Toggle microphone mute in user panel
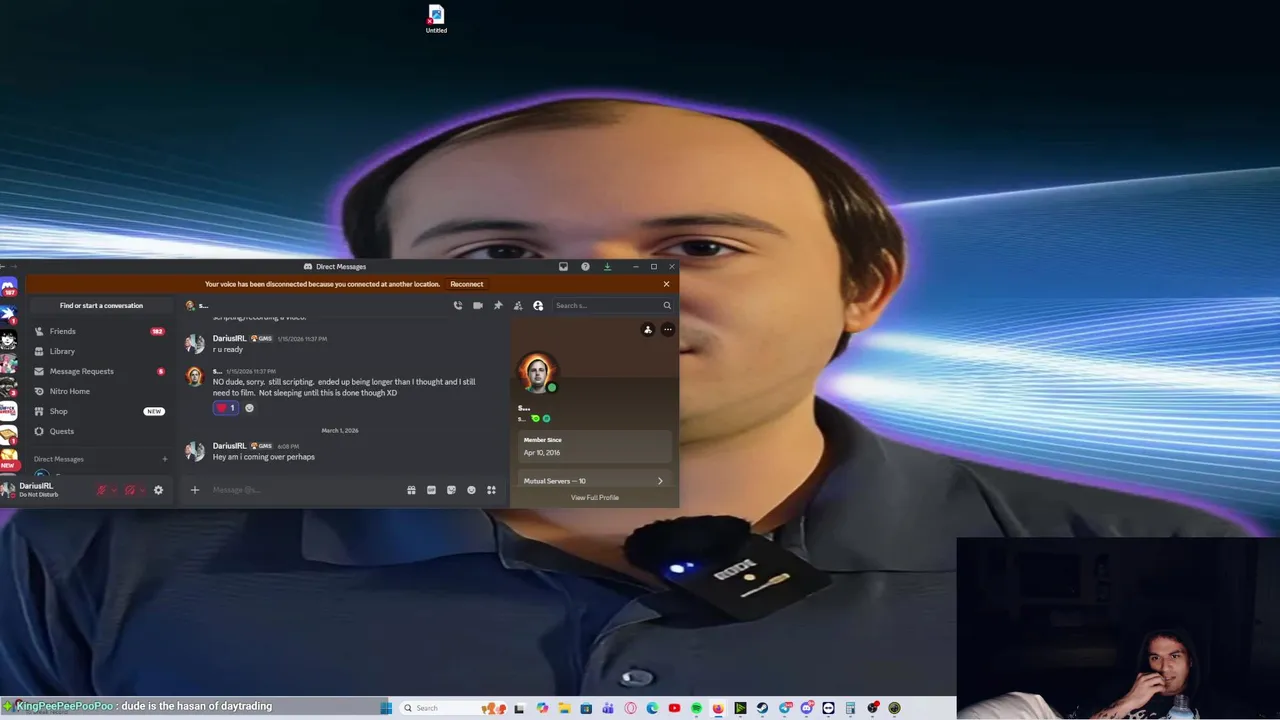1280x720 pixels. 101,490
